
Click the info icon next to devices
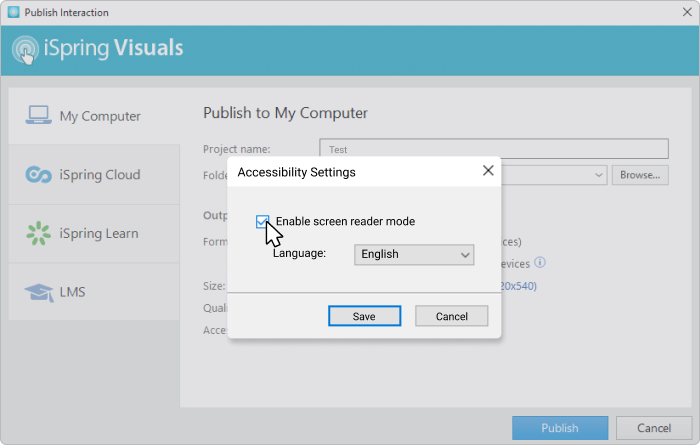click(540, 262)
